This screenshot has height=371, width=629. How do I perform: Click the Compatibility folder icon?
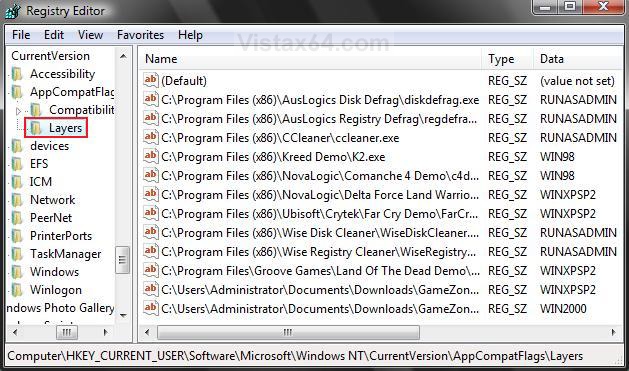[36, 110]
